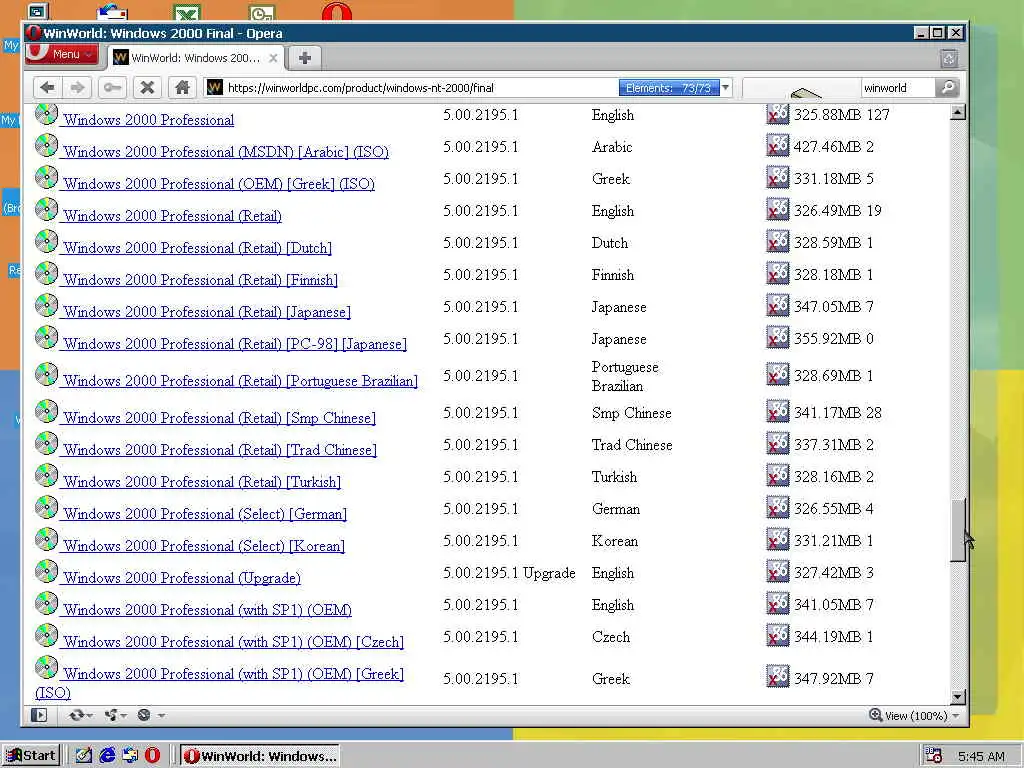Open the Opera Menu button
This screenshot has width=1024, height=768.
63,54
